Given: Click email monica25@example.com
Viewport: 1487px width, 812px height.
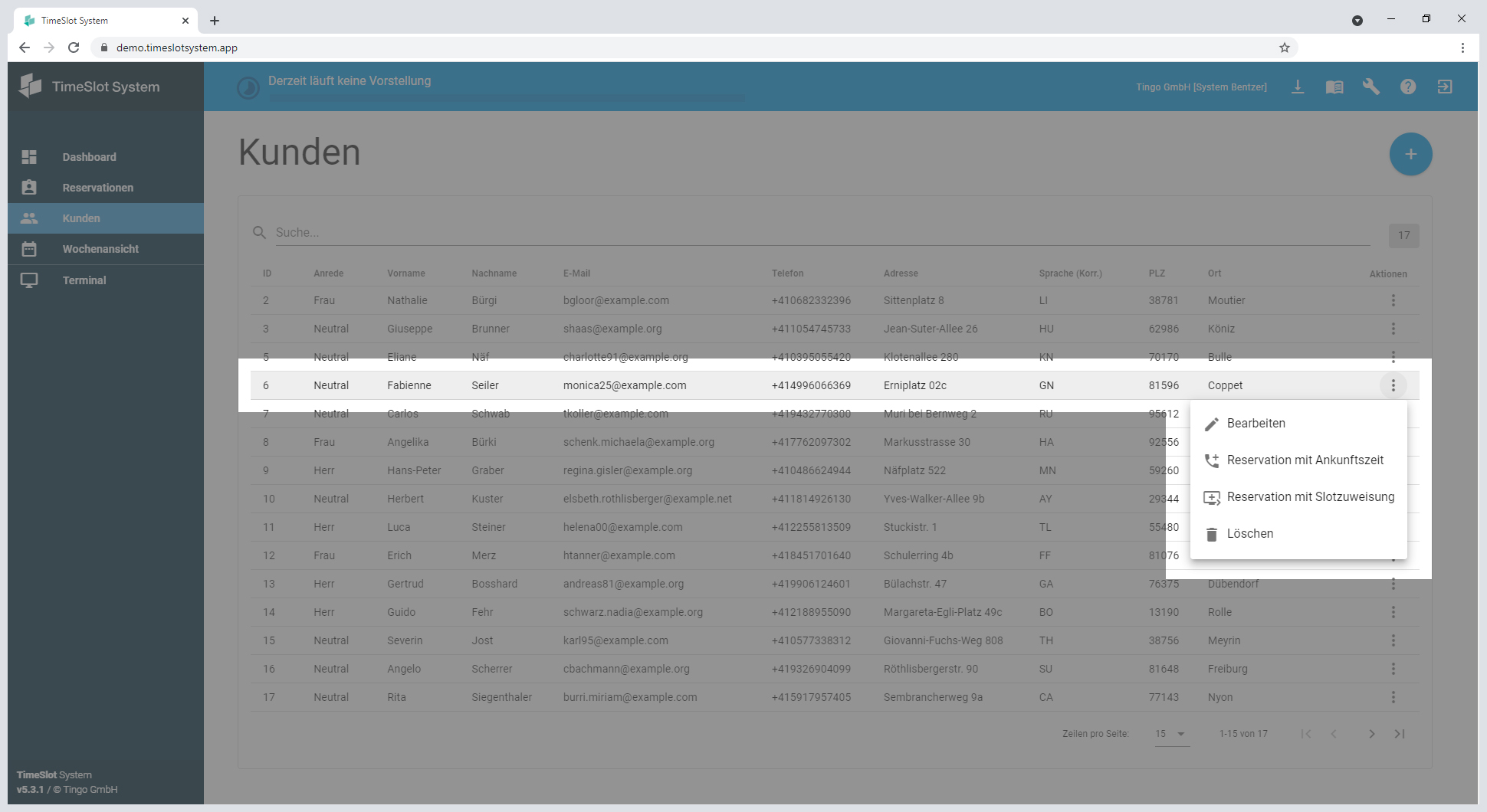Looking at the screenshot, I should [x=625, y=385].
